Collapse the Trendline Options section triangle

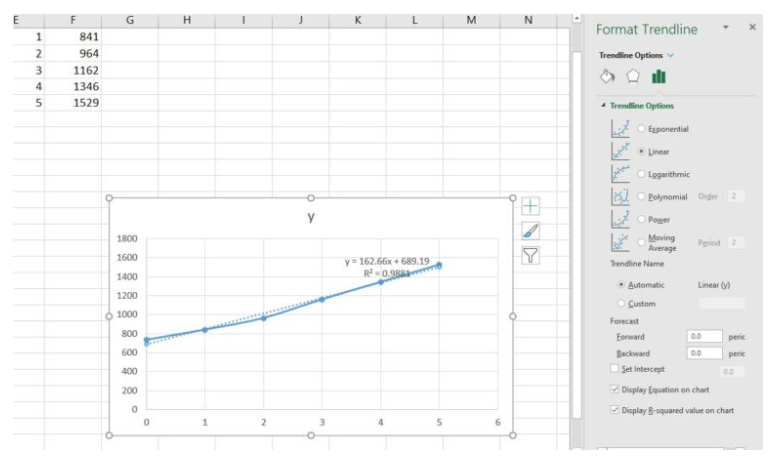pos(603,105)
